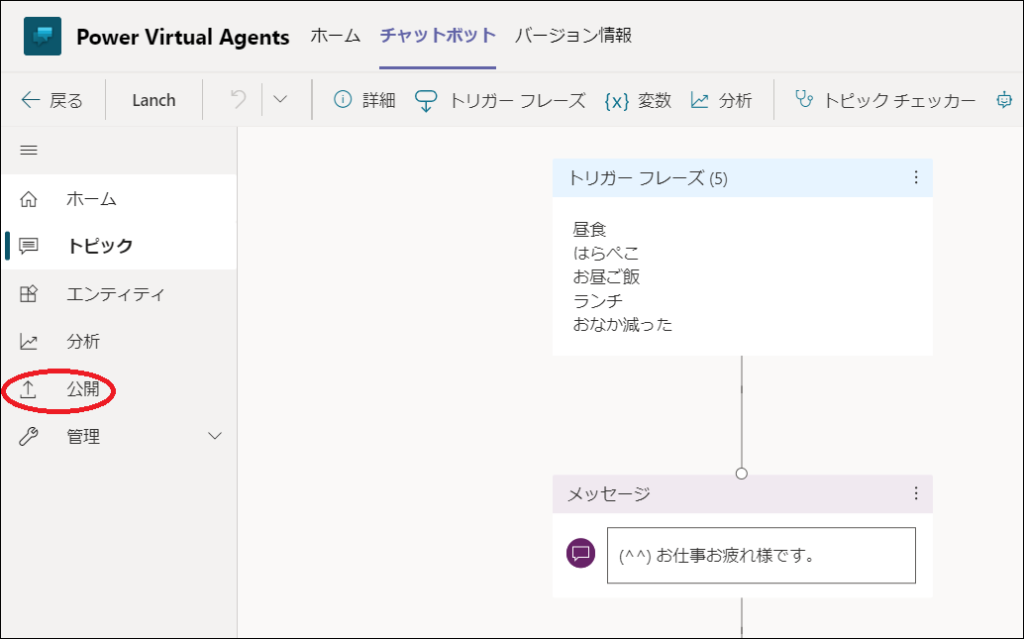Collapse sidebar with hamburger menu icon
This screenshot has width=1024, height=639.
tap(29, 150)
